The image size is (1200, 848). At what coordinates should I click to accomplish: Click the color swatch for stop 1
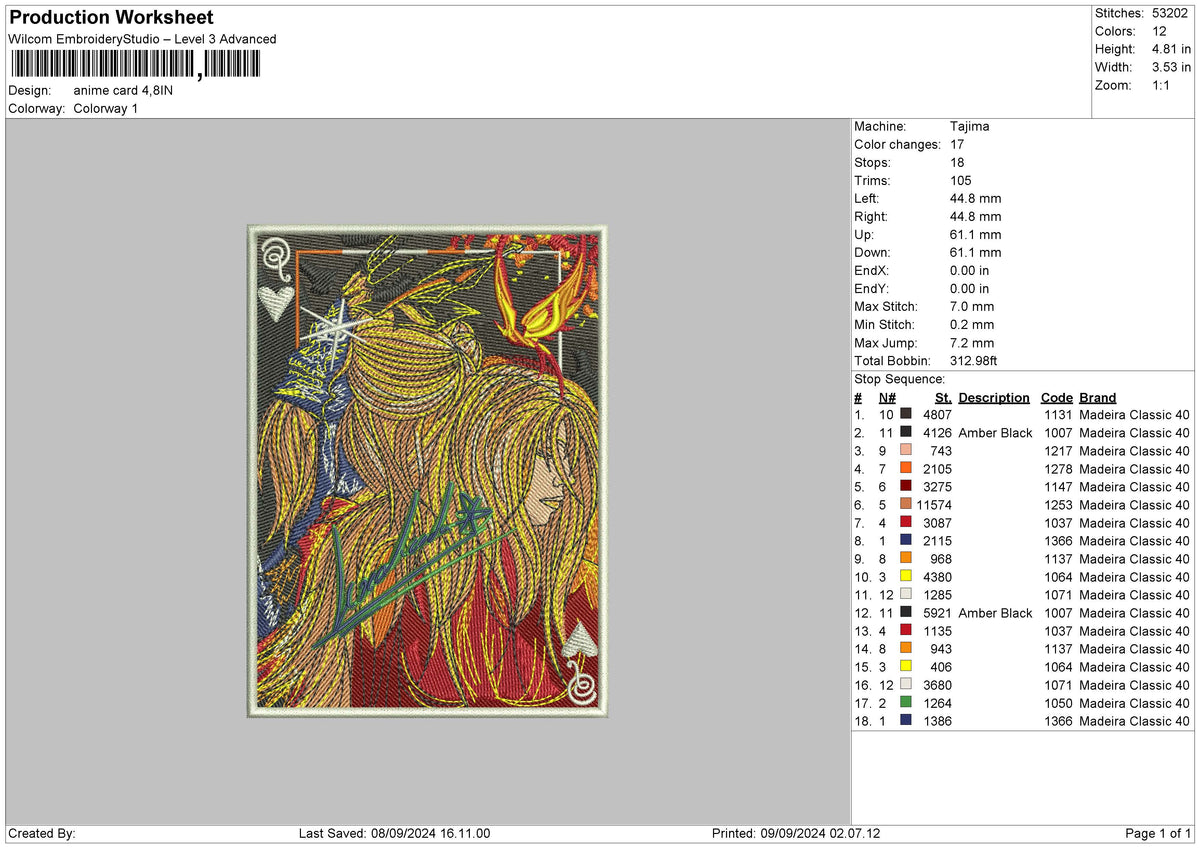(906, 414)
